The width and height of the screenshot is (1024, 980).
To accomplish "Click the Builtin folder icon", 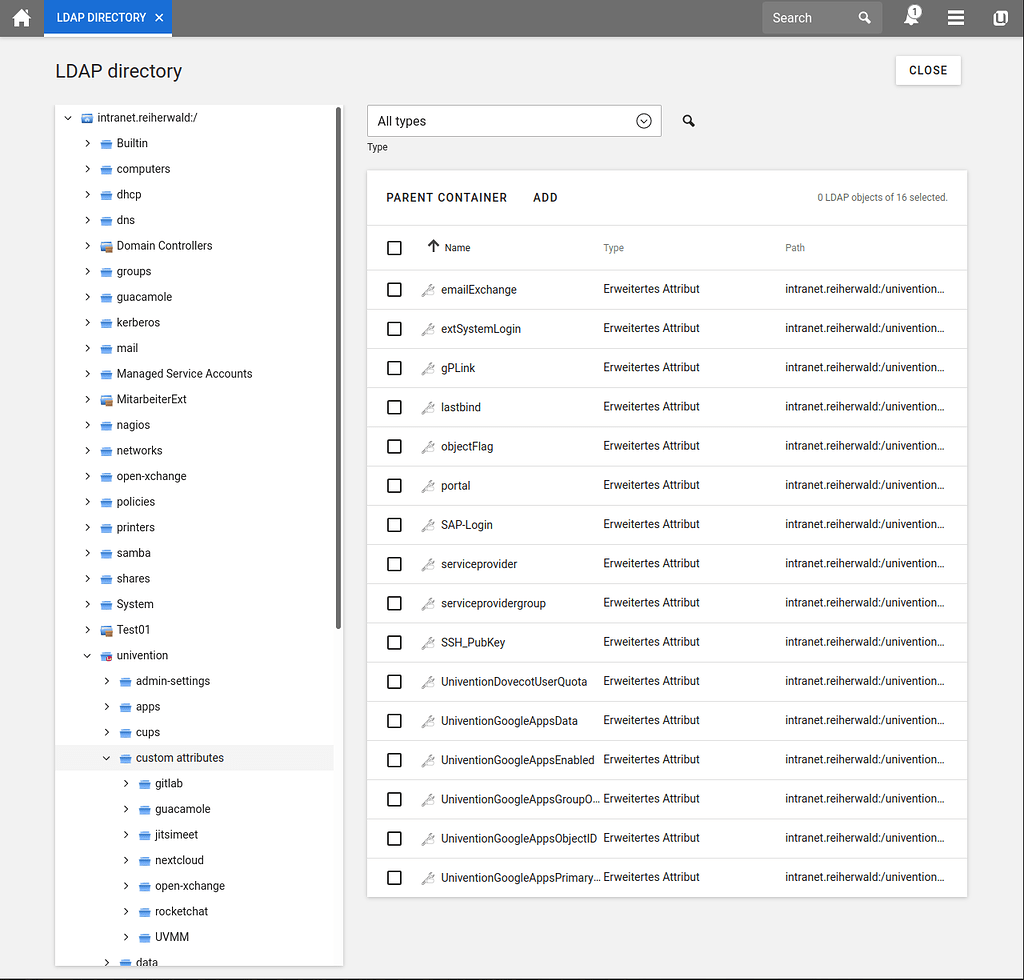I will click(106, 144).
